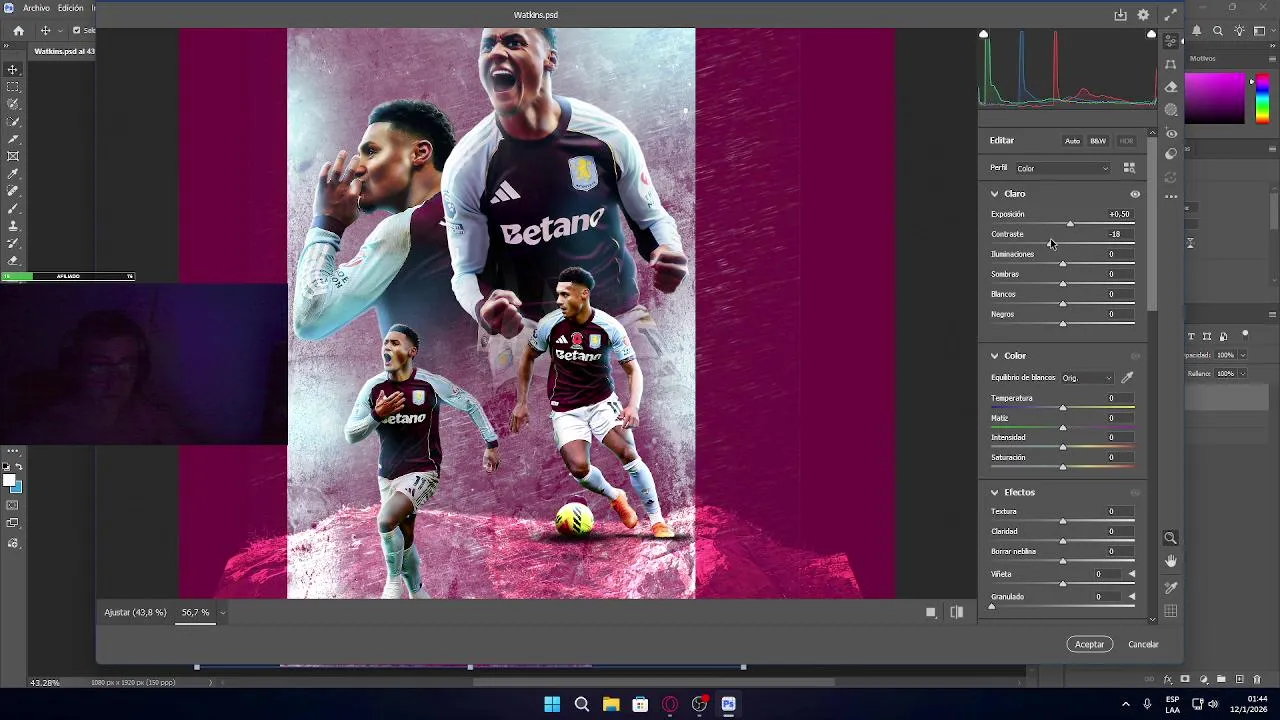Click the B&W conversion button

coord(1098,141)
